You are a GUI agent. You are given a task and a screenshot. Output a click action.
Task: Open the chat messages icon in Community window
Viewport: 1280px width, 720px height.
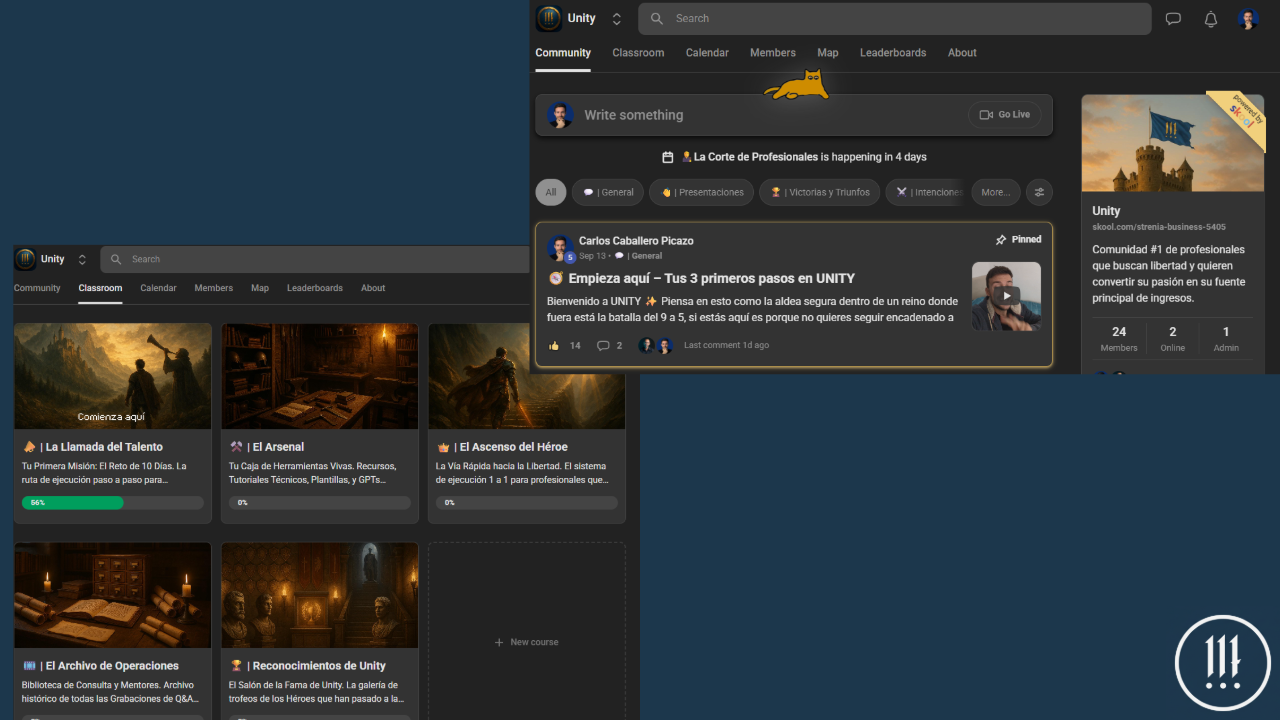[x=1173, y=19]
